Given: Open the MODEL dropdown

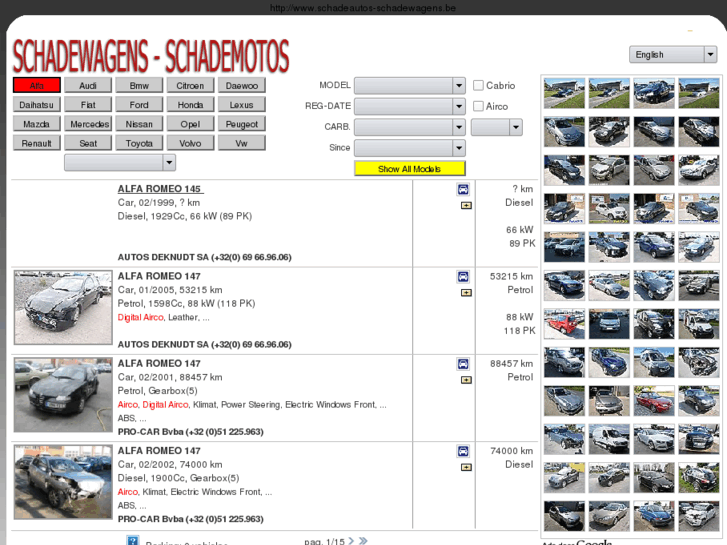Looking at the screenshot, I should (x=410, y=85).
